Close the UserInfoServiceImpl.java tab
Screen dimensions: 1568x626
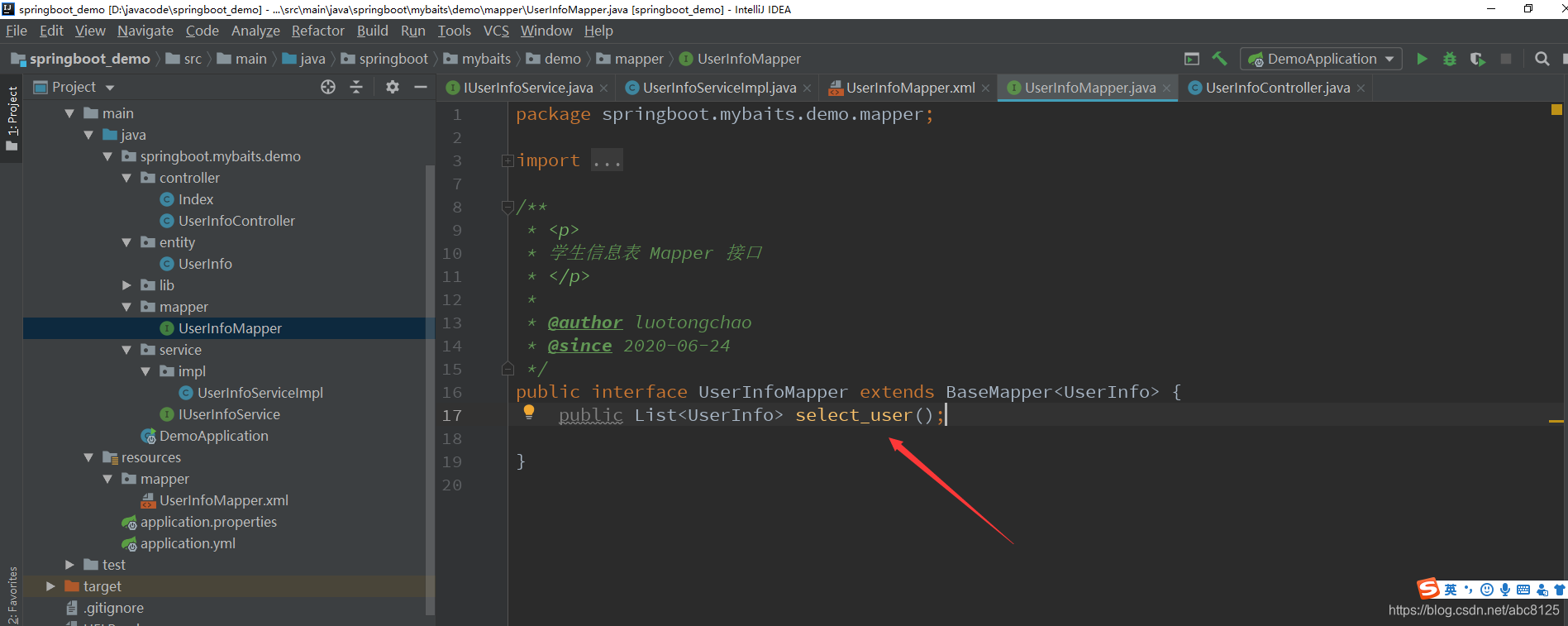[x=808, y=88]
